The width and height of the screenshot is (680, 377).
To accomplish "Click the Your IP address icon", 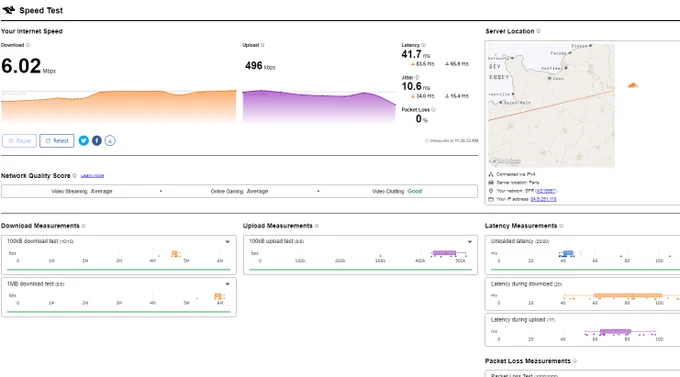I will [x=491, y=199].
